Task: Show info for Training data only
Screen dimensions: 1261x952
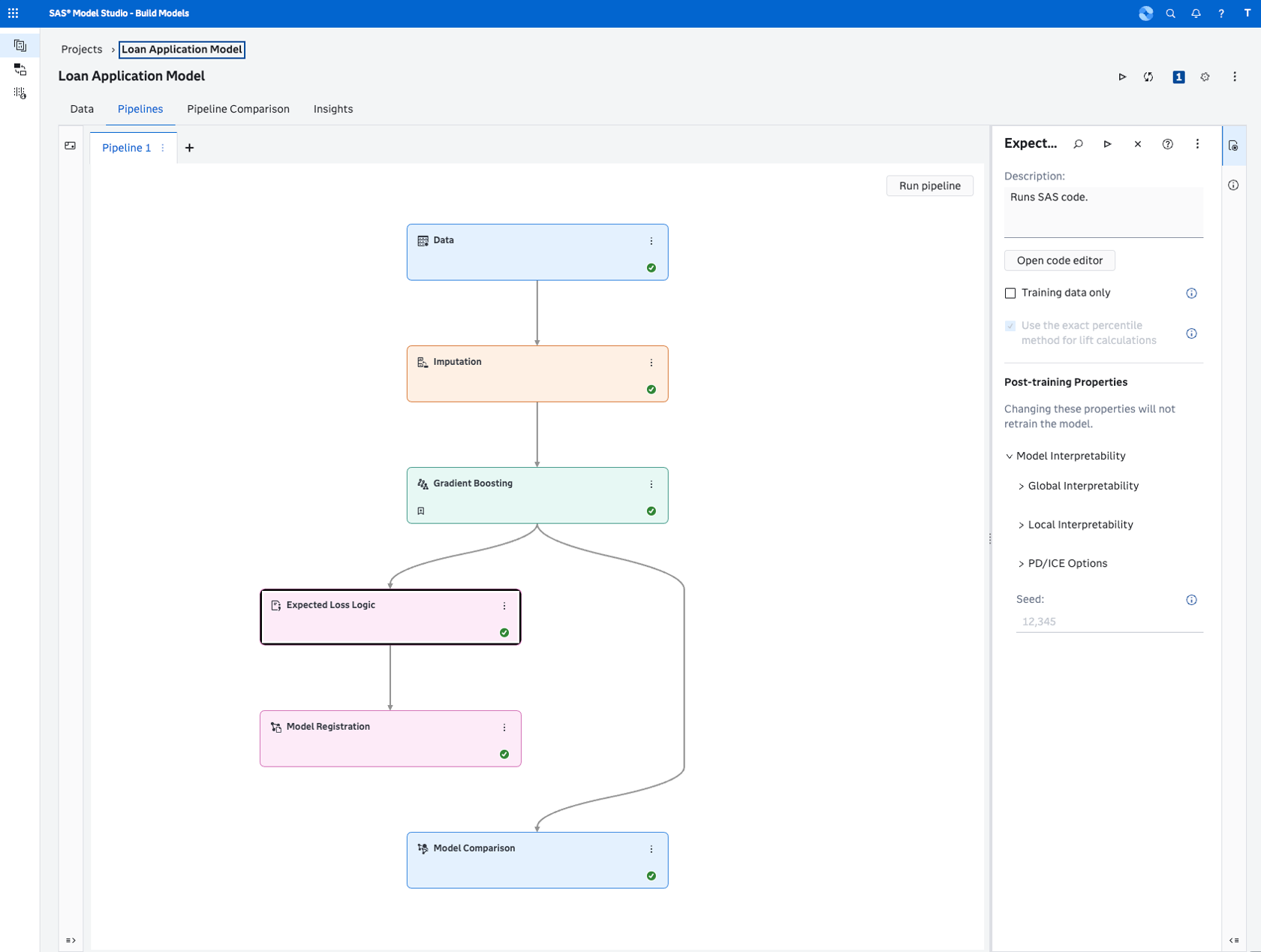Action: pos(1191,293)
